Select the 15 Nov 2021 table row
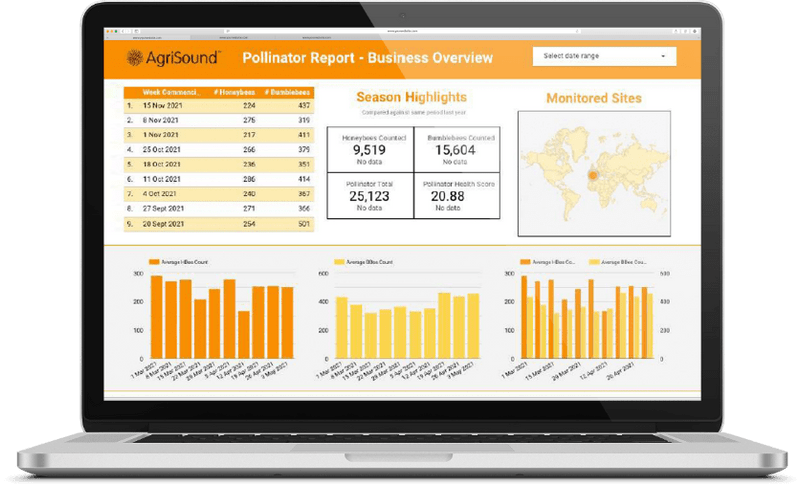 click(x=218, y=105)
